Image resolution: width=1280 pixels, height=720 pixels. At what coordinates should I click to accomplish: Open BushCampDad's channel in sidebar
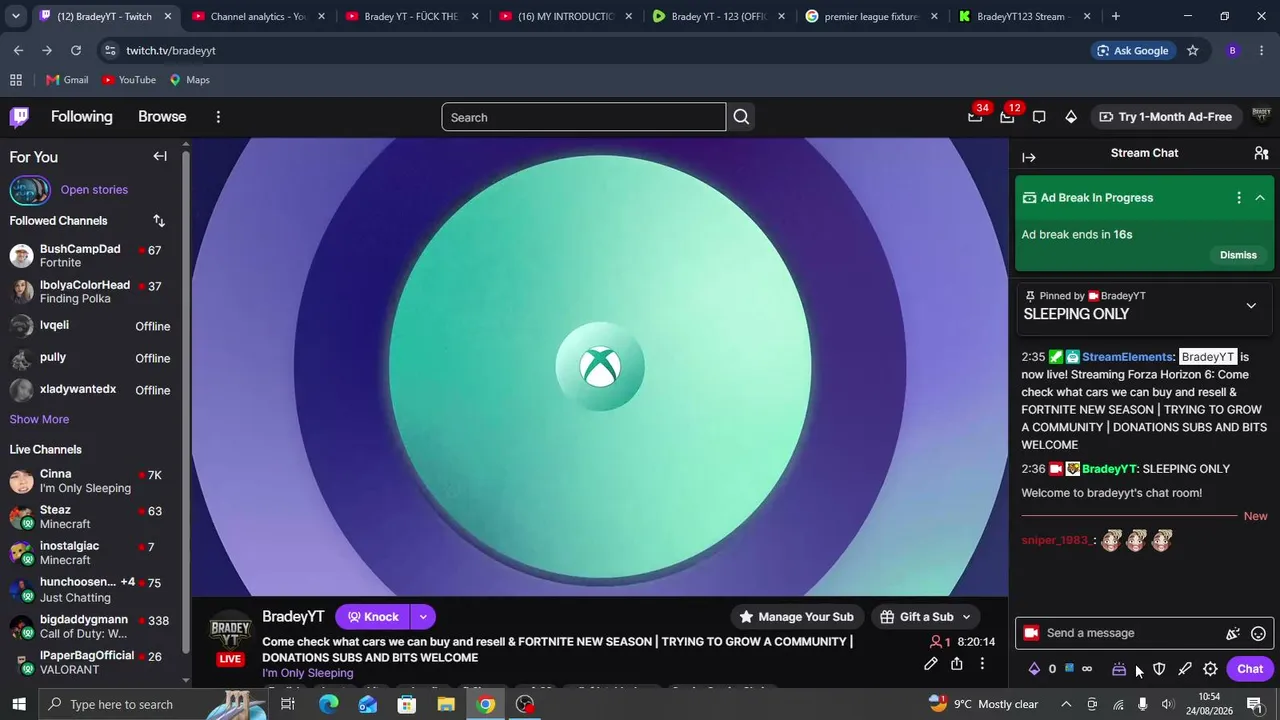coord(91,256)
